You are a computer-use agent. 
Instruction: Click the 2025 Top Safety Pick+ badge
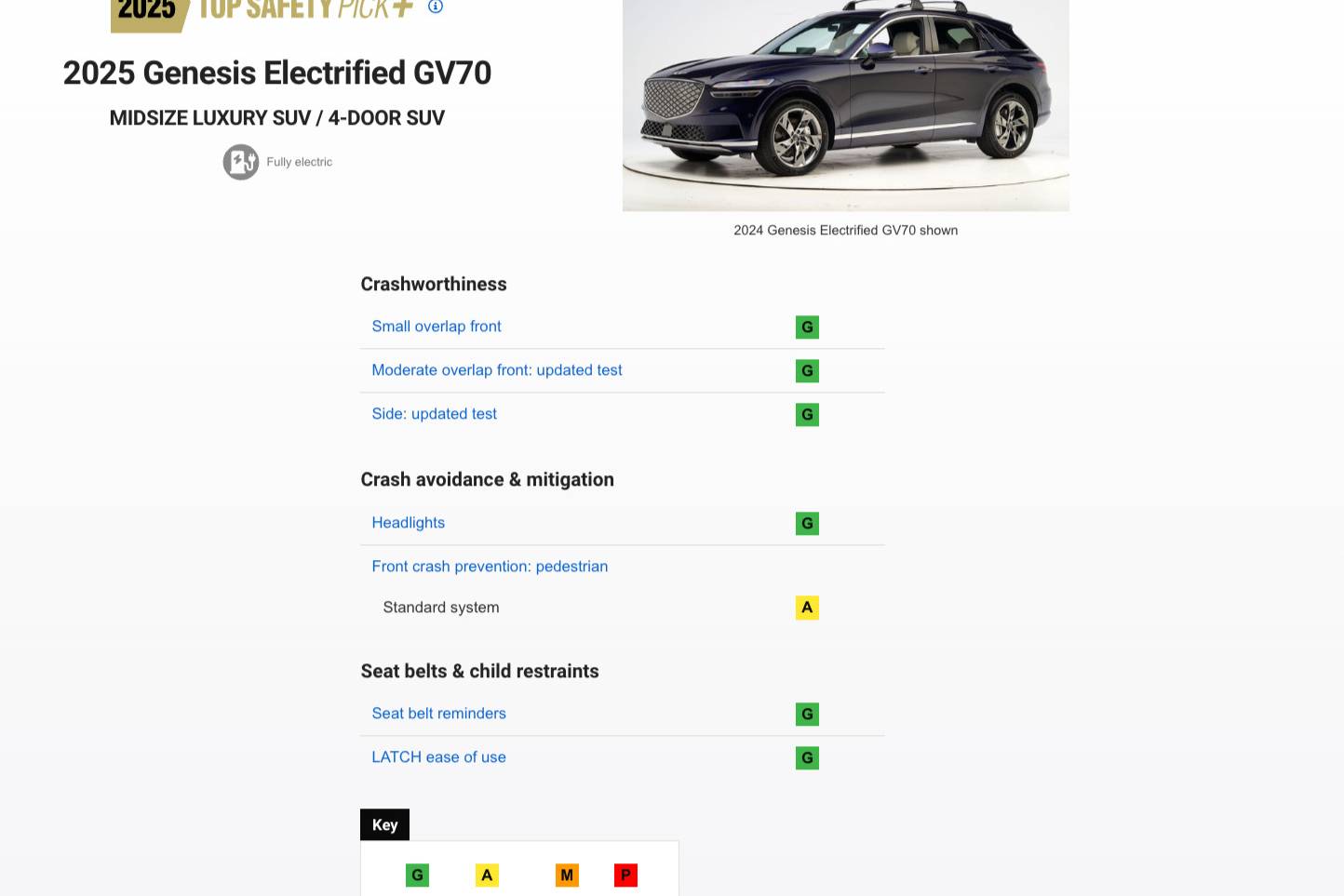click(x=261, y=11)
